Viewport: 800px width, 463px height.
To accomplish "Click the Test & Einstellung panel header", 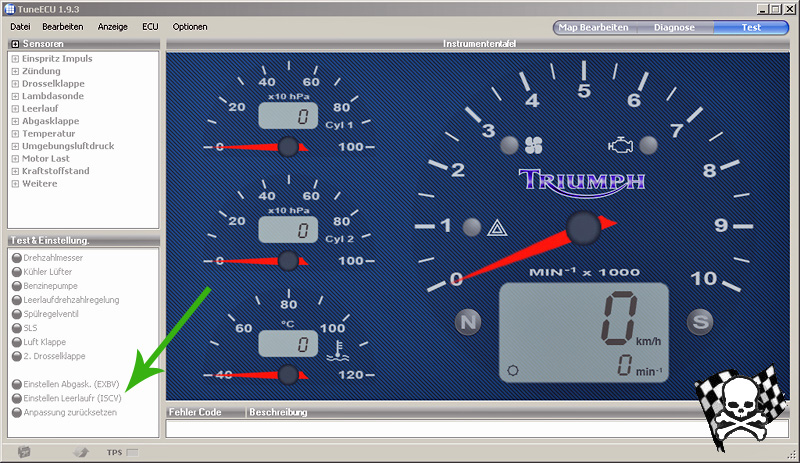I will coord(83,240).
